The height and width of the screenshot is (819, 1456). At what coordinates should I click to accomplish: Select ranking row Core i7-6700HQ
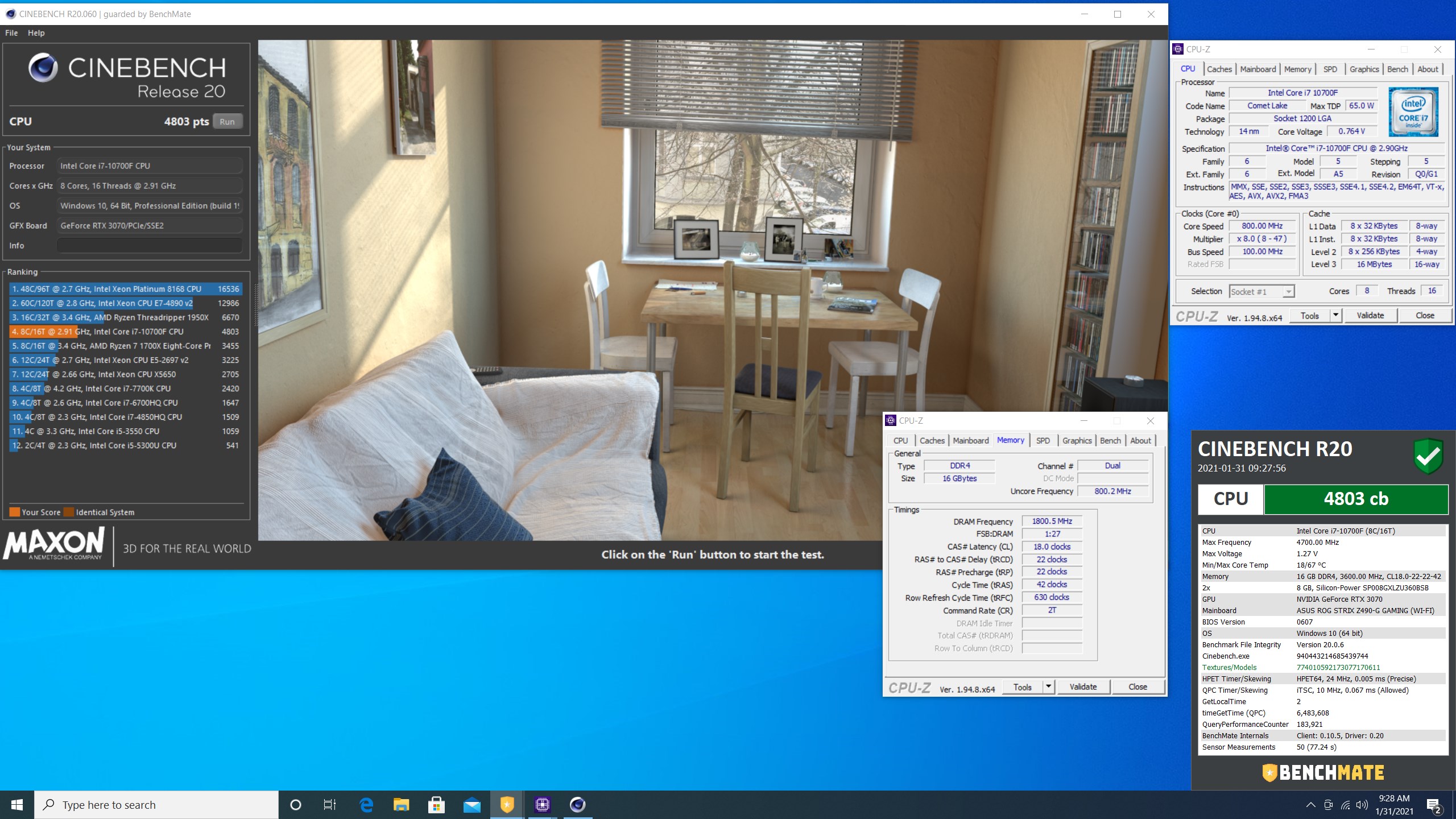(x=126, y=403)
